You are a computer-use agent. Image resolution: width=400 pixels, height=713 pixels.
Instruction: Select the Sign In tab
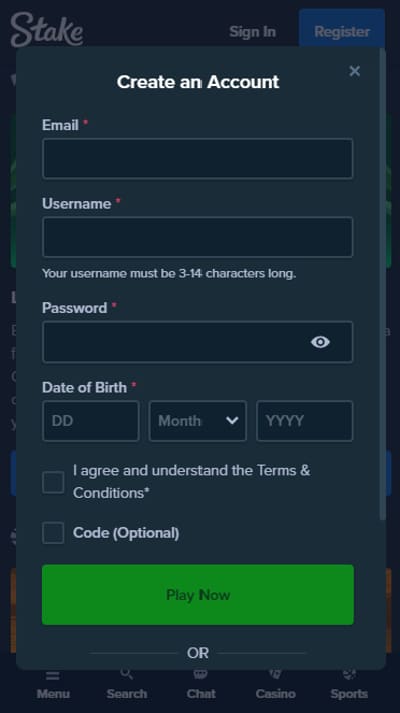click(x=252, y=32)
